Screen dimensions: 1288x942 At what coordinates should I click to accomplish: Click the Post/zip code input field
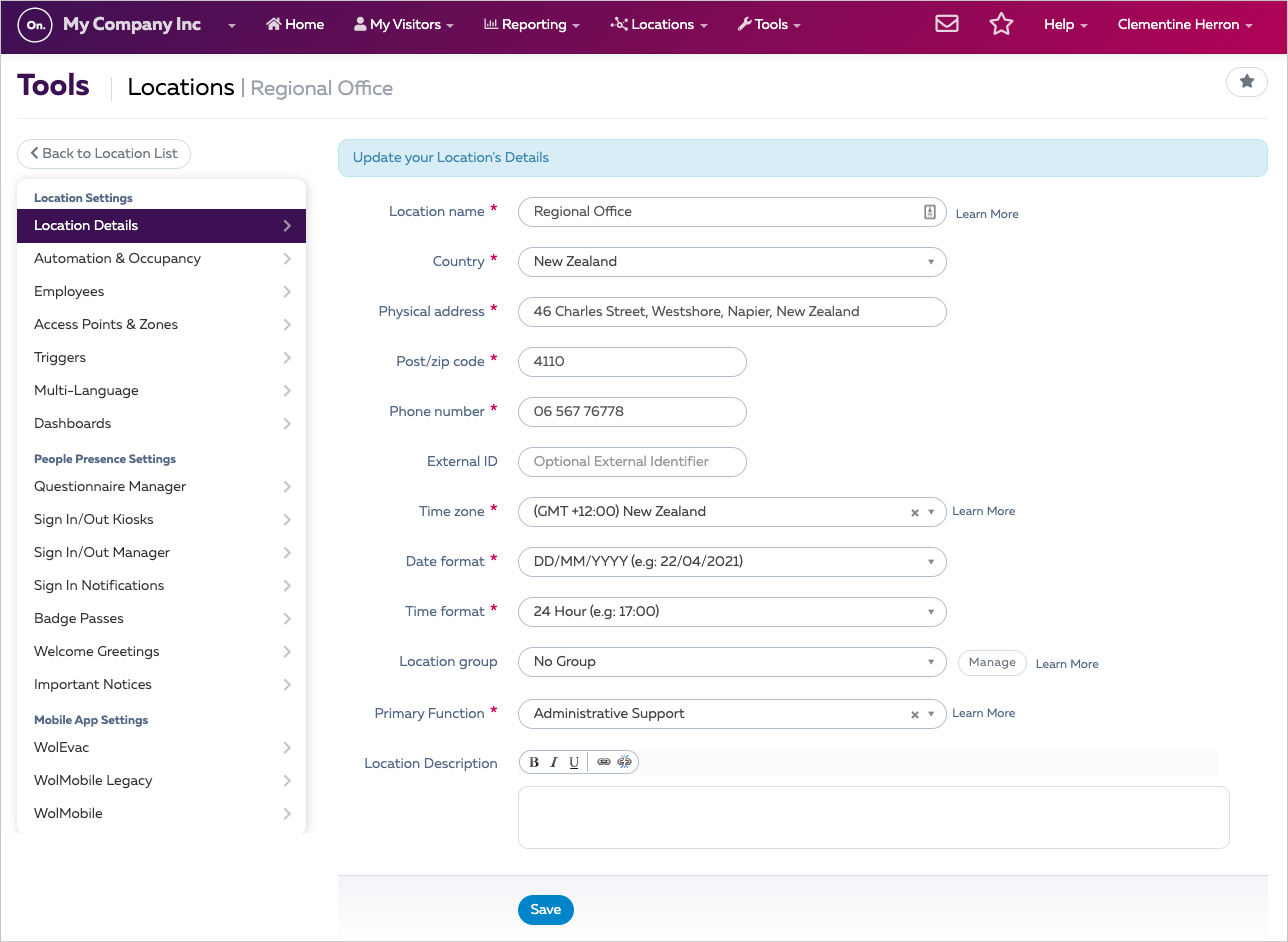coord(632,362)
